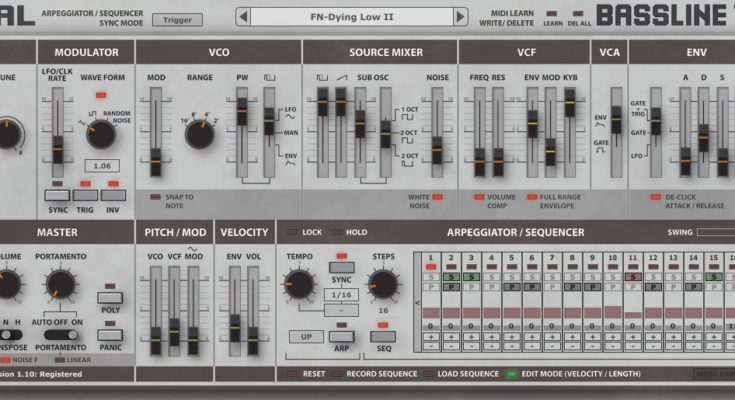Click the sequencer shift-left arrow
This screenshot has width=735, height=400.
tap(417, 302)
